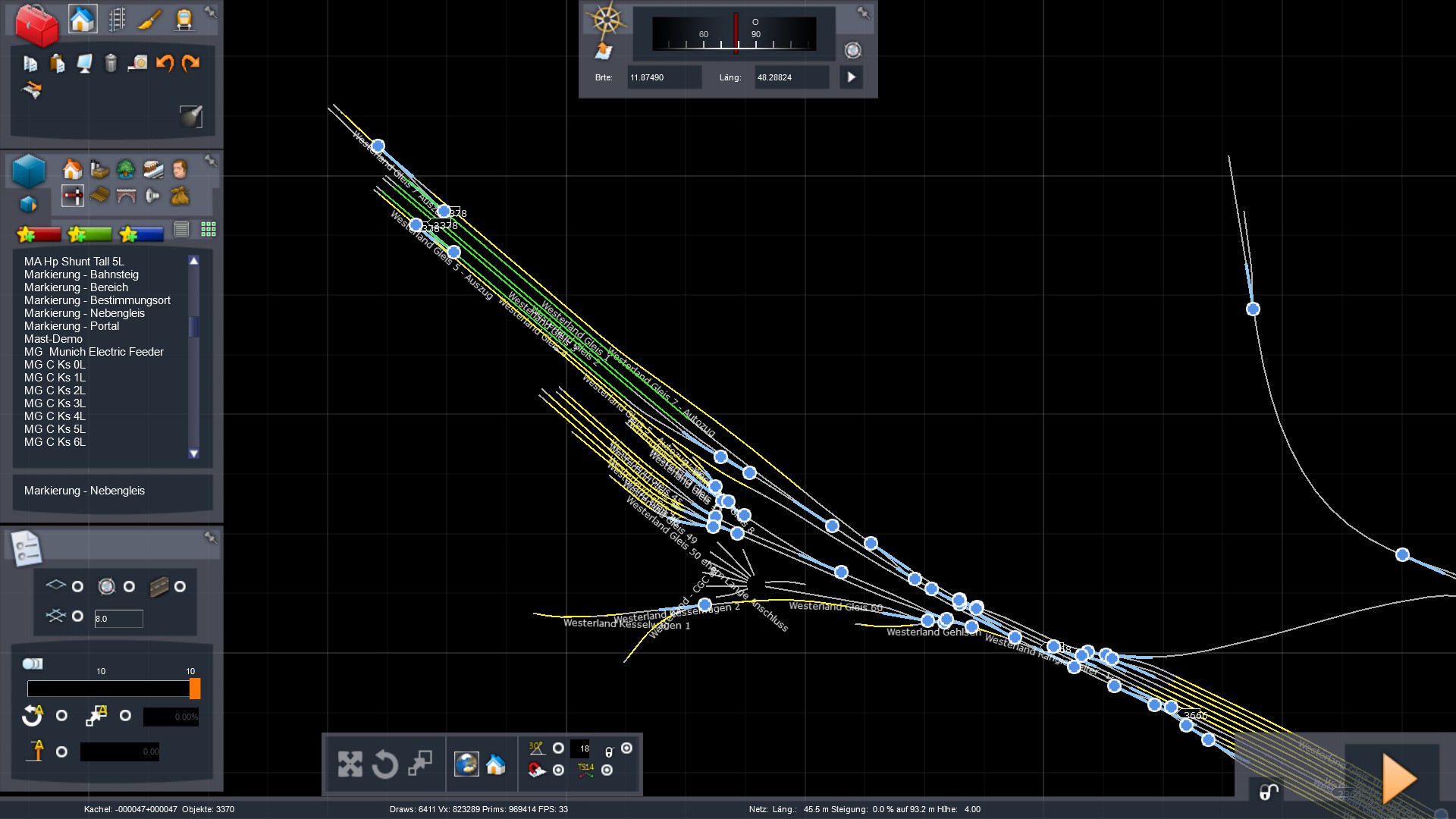
Task: Click the trash can delete icon
Action: point(111,64)
